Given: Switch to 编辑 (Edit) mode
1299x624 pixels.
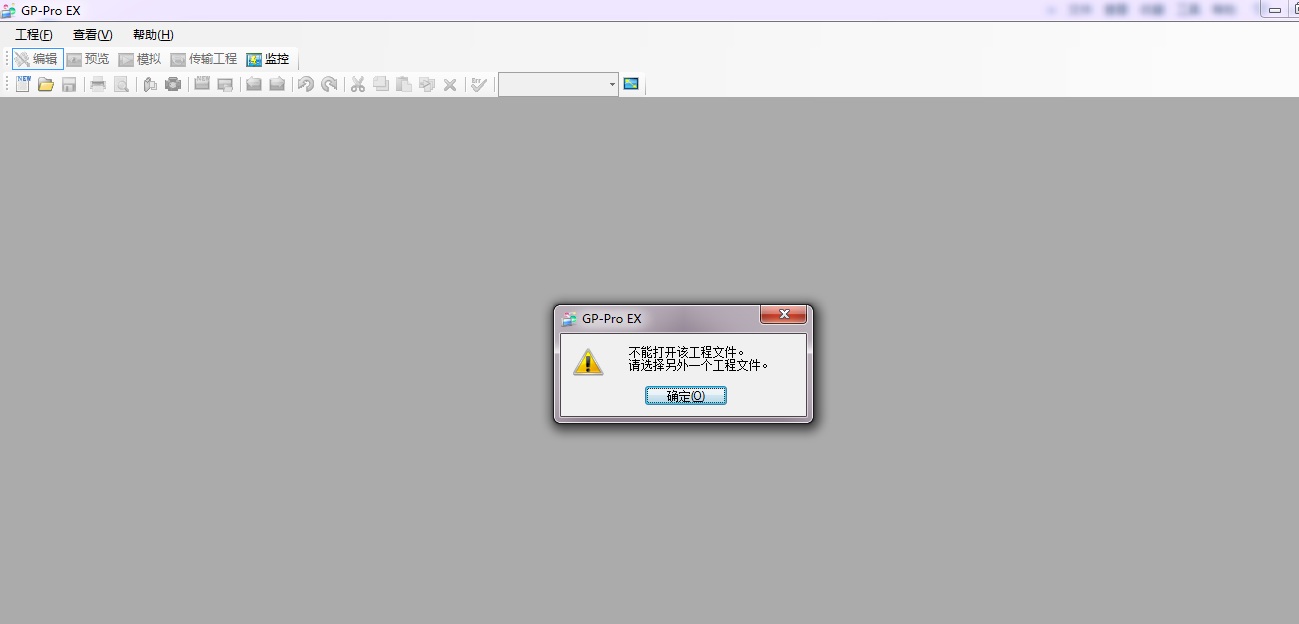Looking at the screenshot, I should point(37,59).
